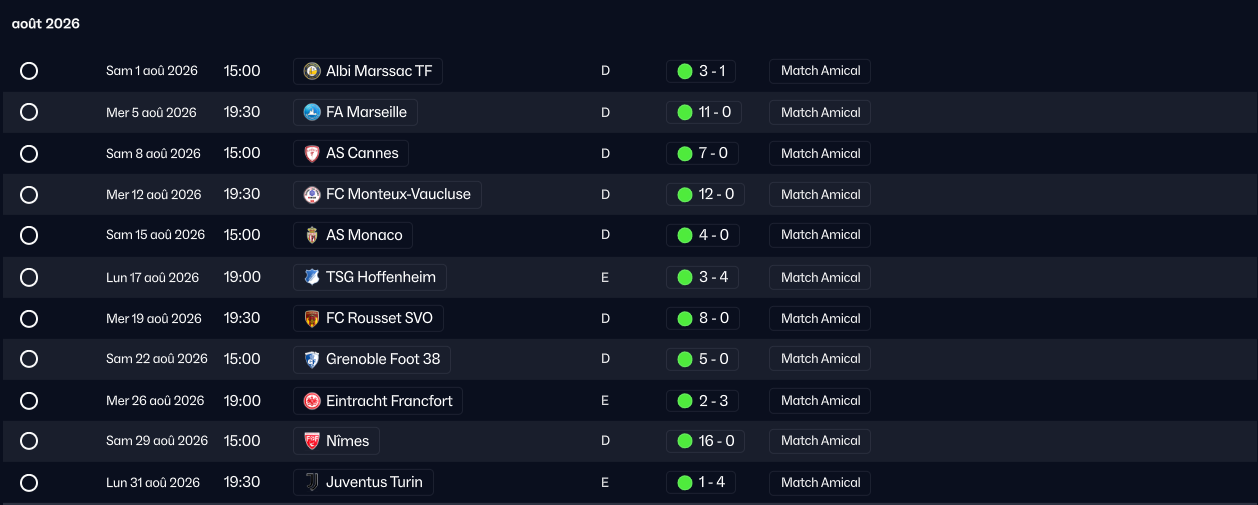Viewport: 1258px width, 505px height.
Task: Click the FA Marseille club logo
Action: [312, 112]
